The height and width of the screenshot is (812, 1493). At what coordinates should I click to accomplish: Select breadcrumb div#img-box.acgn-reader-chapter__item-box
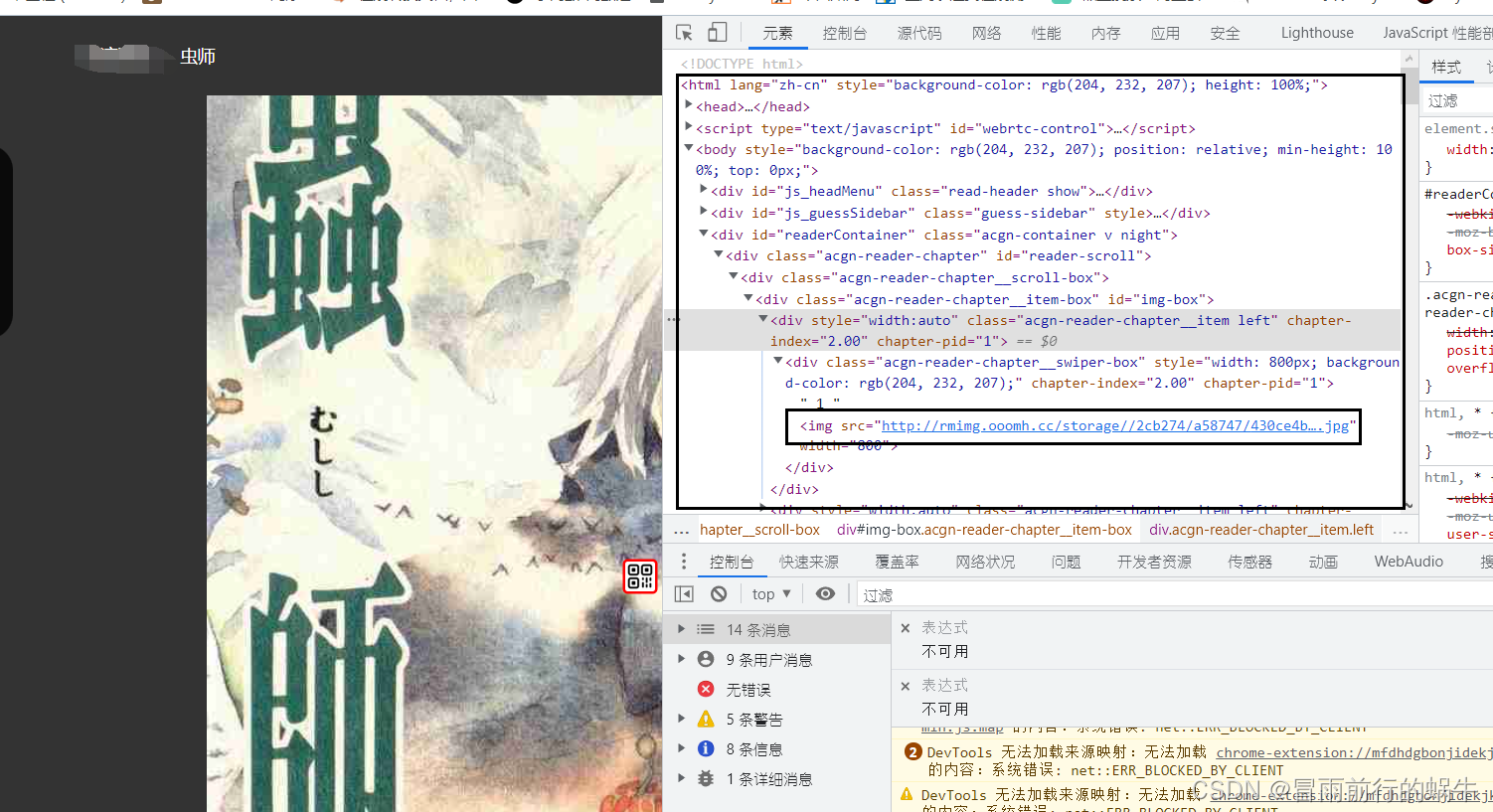click(x=984, y=530)
